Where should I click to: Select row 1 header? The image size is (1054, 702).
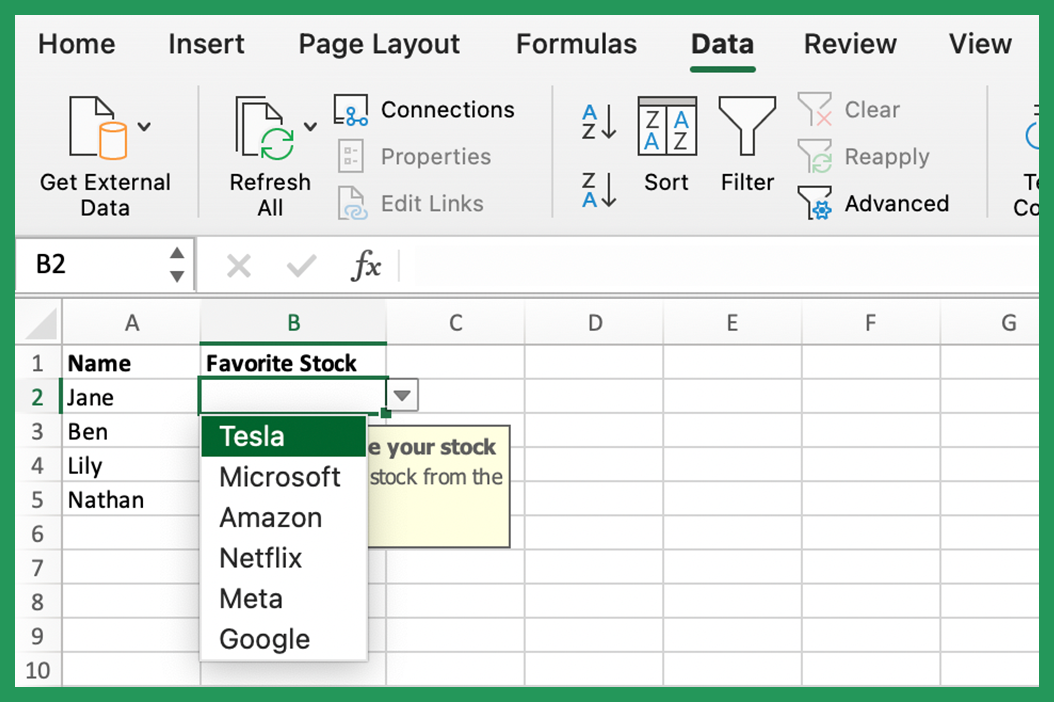[x=38, y=363]
